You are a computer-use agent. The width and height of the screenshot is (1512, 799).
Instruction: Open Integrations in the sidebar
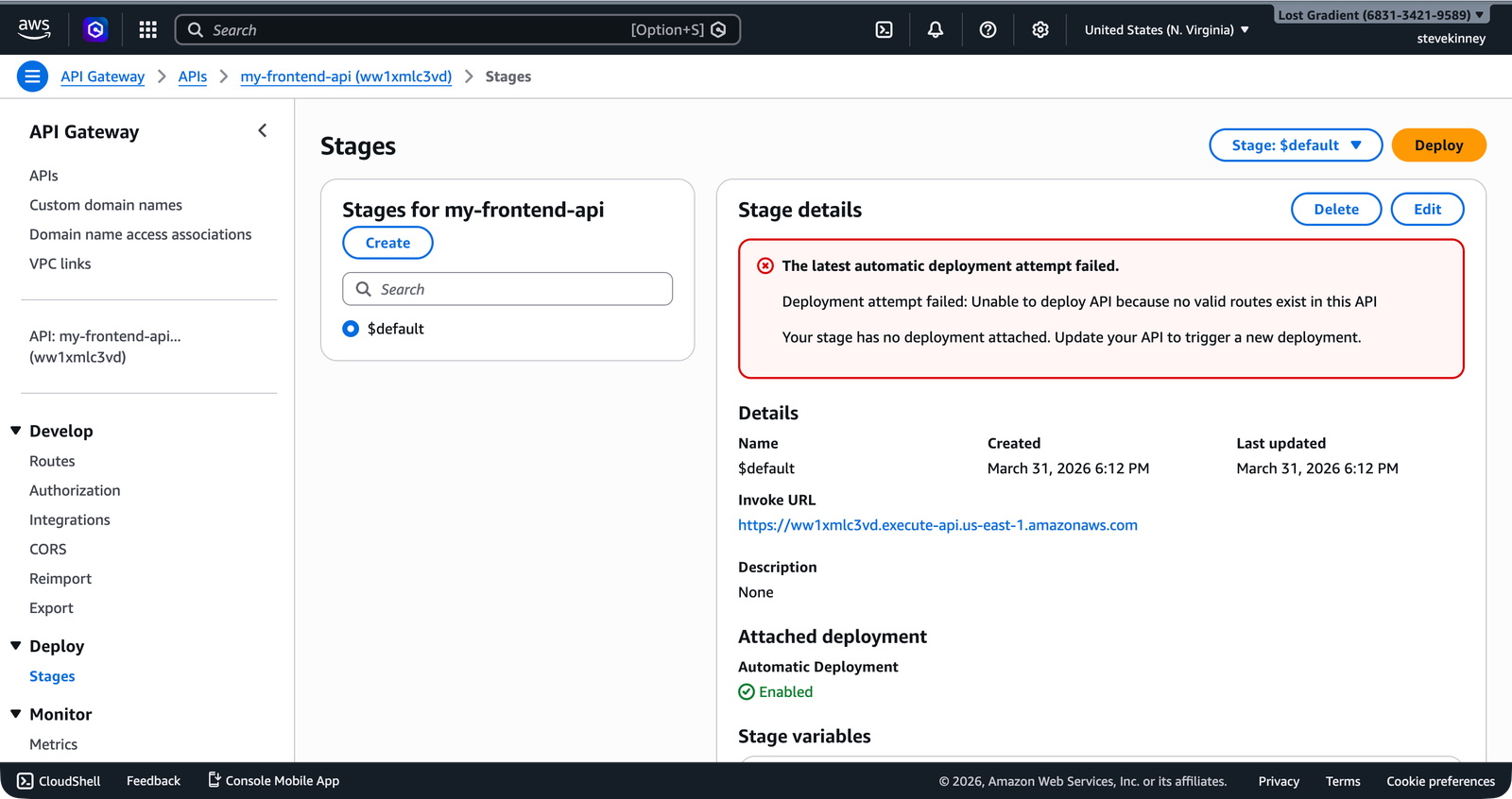pos(70,519)
